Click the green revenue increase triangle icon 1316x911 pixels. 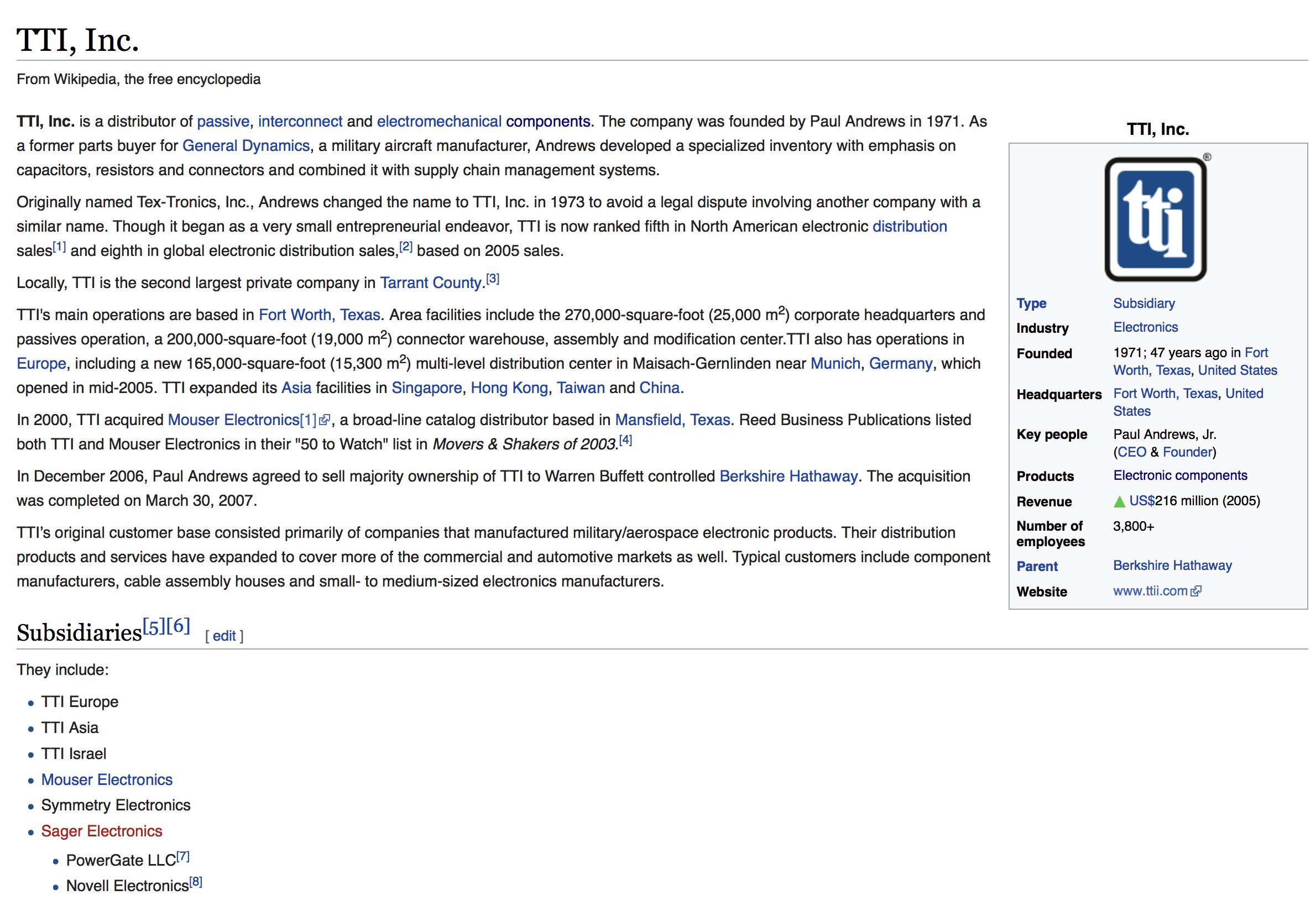coord(1120,502)
